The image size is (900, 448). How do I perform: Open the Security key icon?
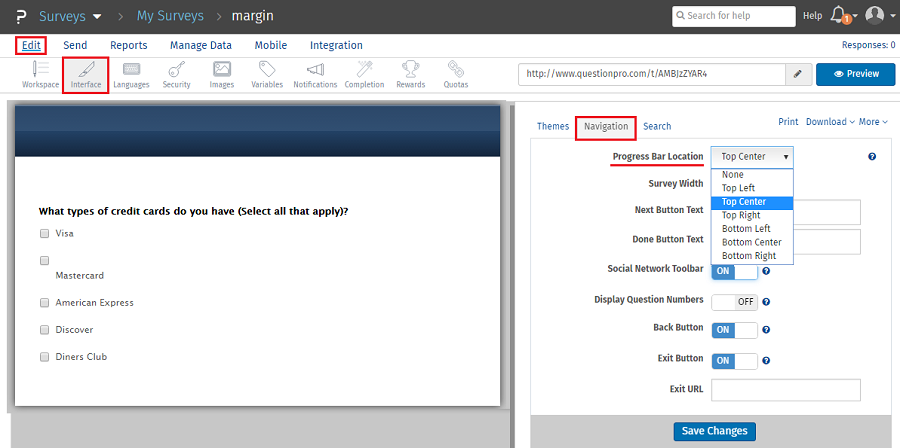[176, 75]
